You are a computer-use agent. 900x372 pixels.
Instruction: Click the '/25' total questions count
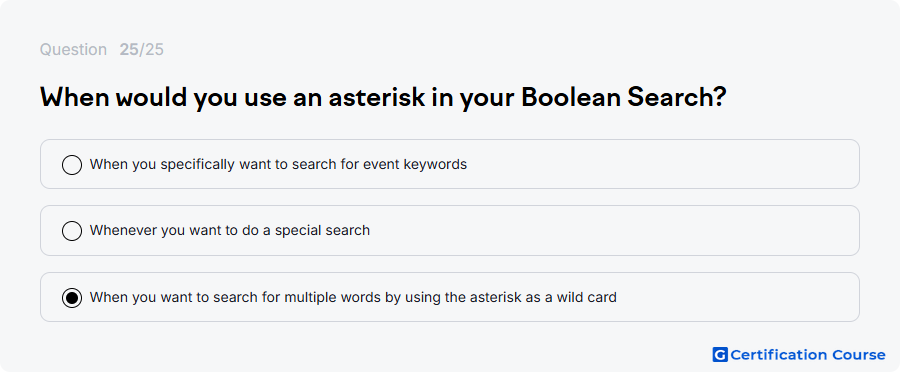click(151, 50)
